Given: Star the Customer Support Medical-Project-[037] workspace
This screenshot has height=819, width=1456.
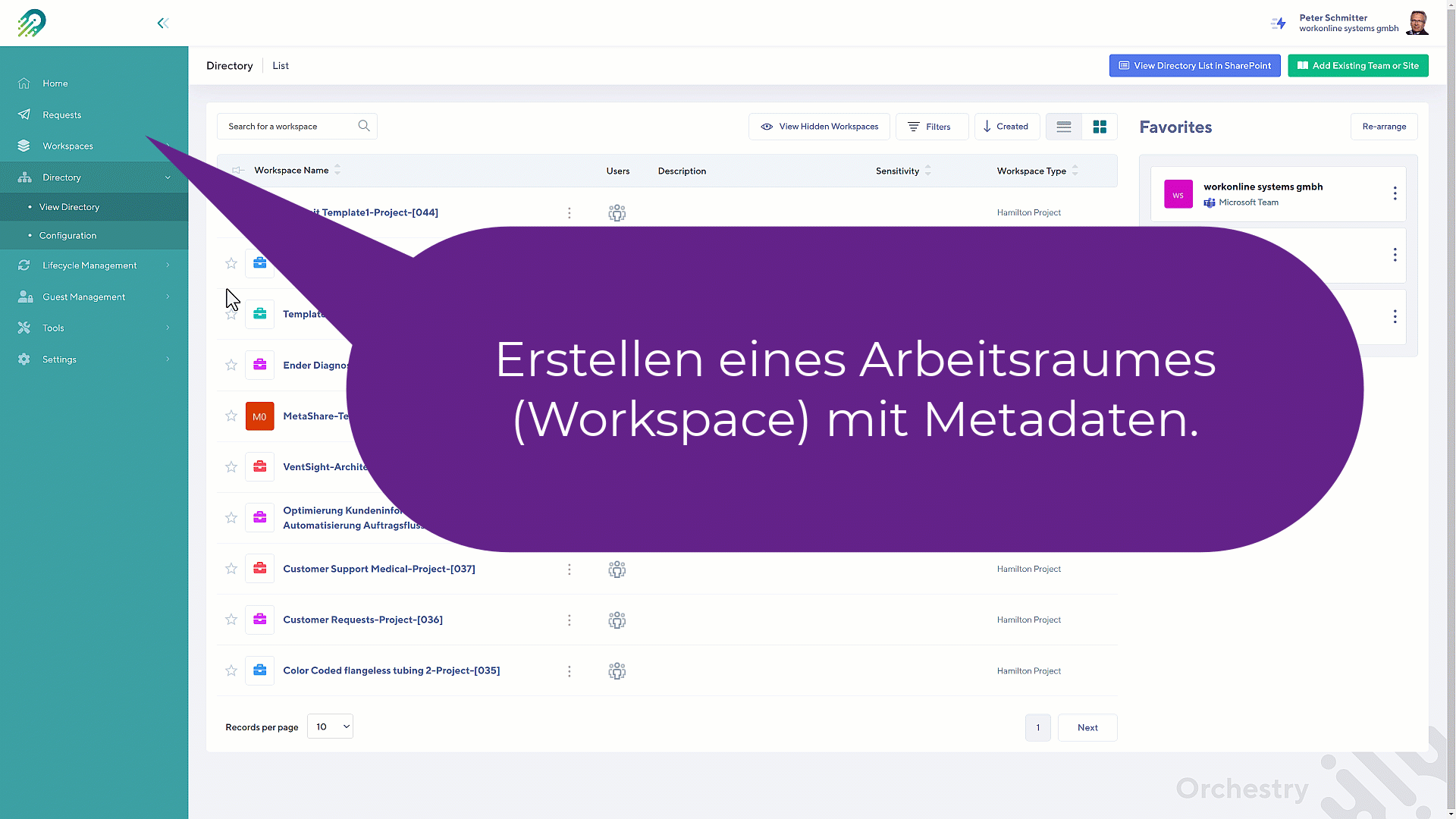Looking at the screenshot, I should pos(231,569).
